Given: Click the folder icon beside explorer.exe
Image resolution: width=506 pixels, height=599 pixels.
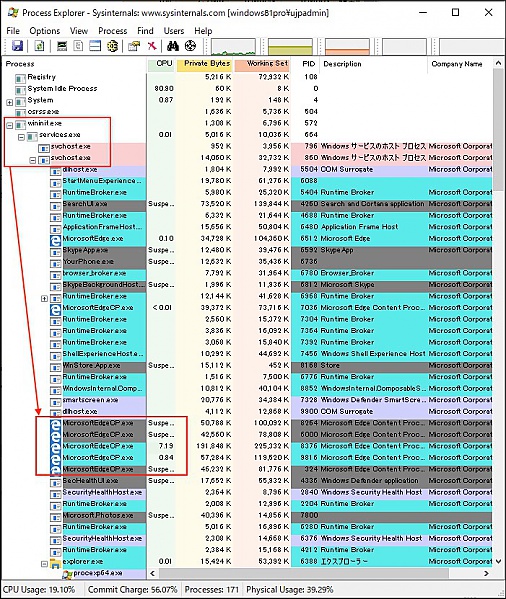Looking at the screenshot, I should pyautogui.click(x=56, y=563).
